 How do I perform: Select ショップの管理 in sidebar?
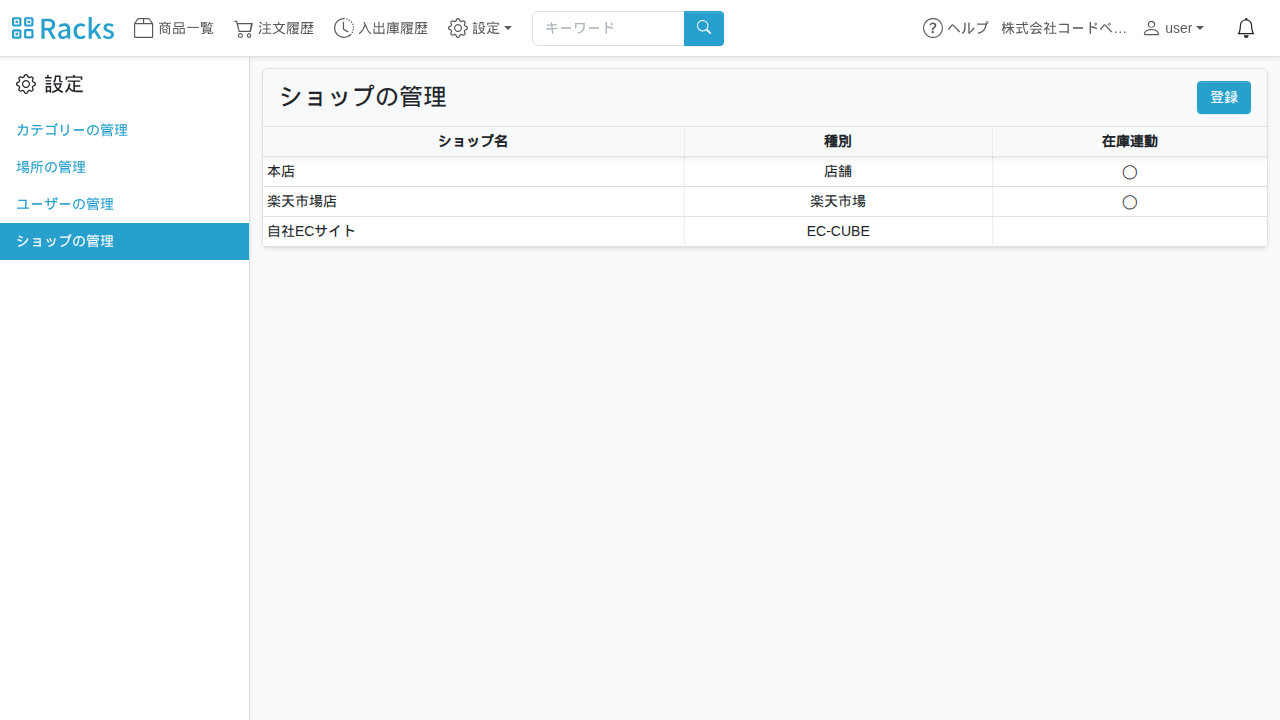pyautogui.click(x=124, y=241)
